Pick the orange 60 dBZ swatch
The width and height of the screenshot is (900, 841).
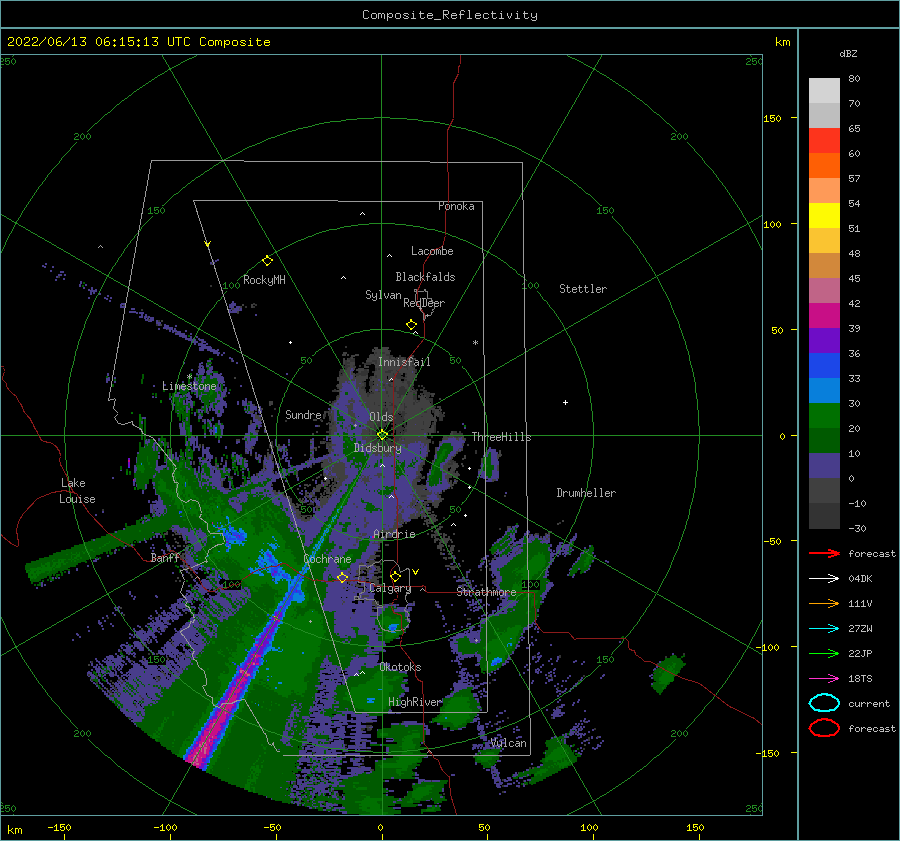click(x=824, y=165)
